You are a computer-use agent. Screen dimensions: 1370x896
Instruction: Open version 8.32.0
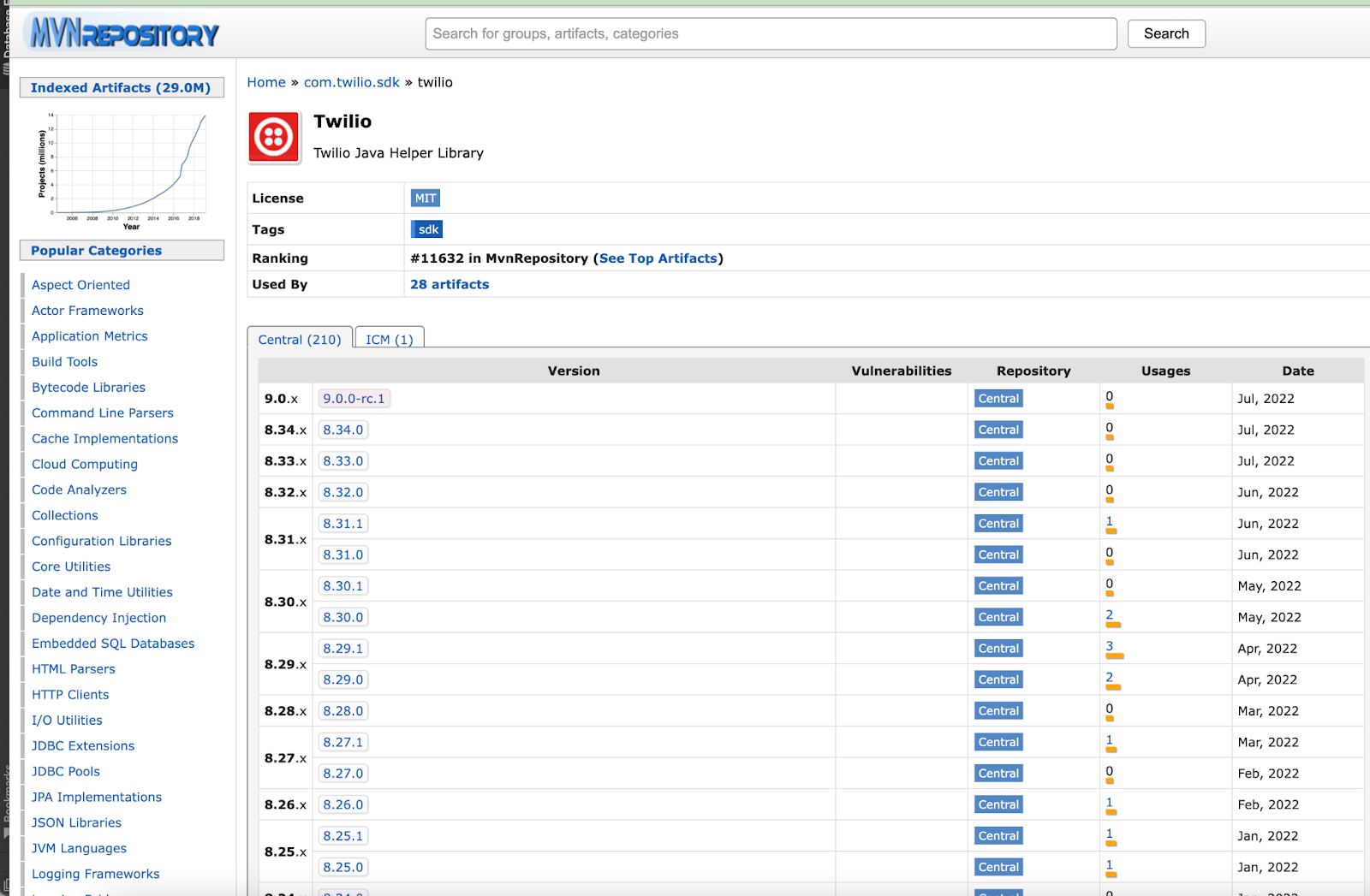coord(343,492)
